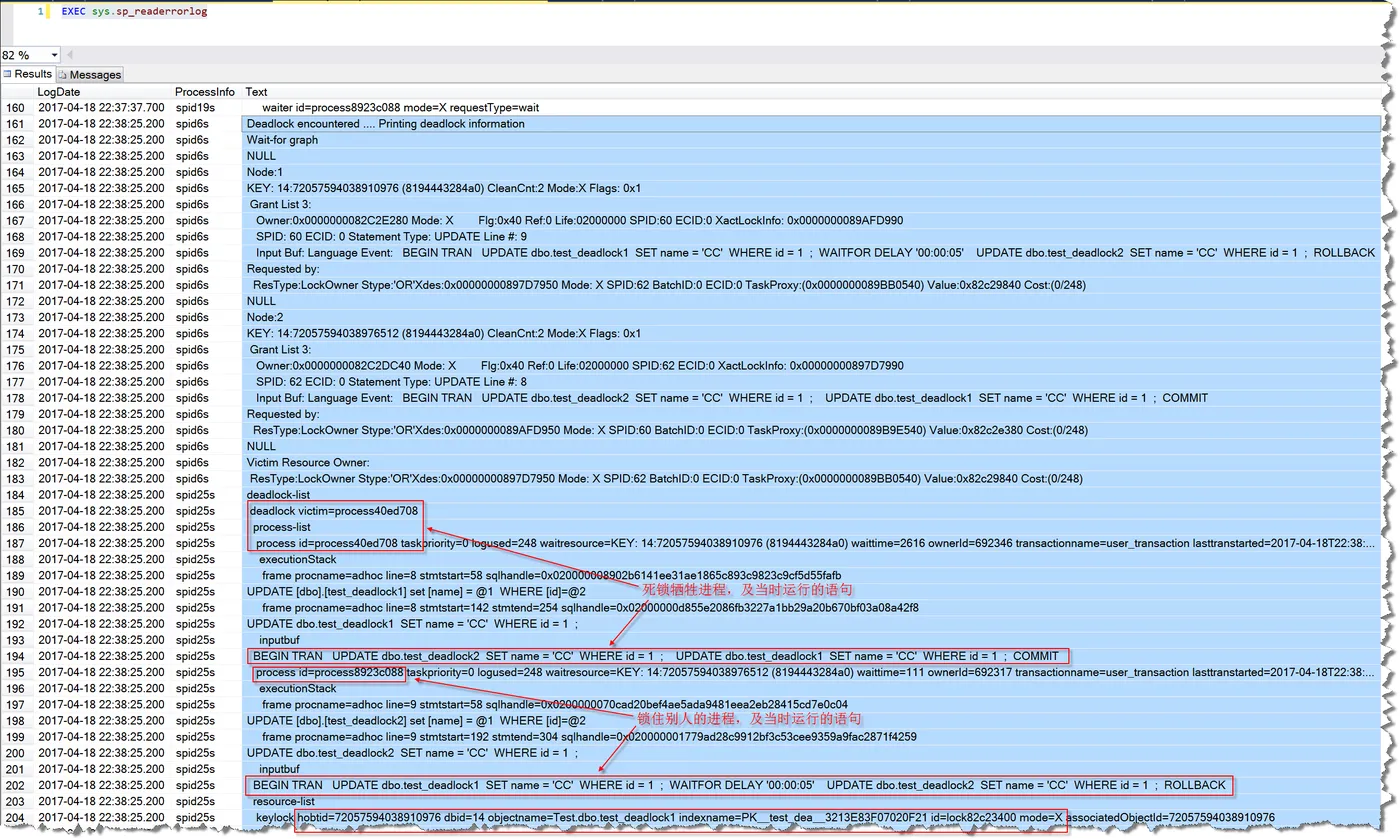
Task: Select row 200 'UPDATE dbo.test_deadlock2 SET name' cell
Action: [810, 753]
